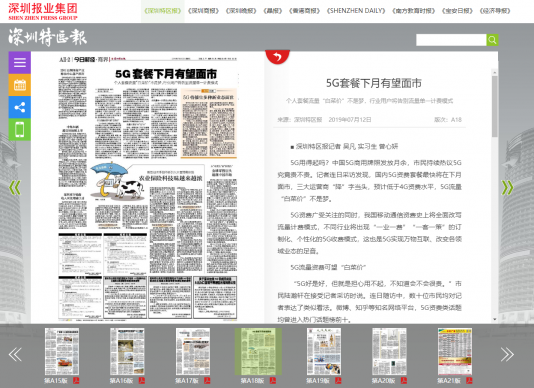This screenshot has height=388, width=534.
Task: Click the search text input field
Action: (x=451, y=40)
